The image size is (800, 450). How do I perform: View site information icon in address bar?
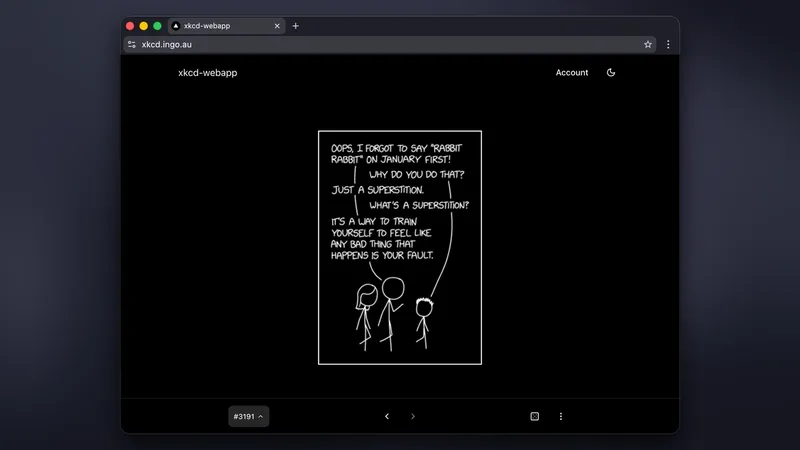132,44
